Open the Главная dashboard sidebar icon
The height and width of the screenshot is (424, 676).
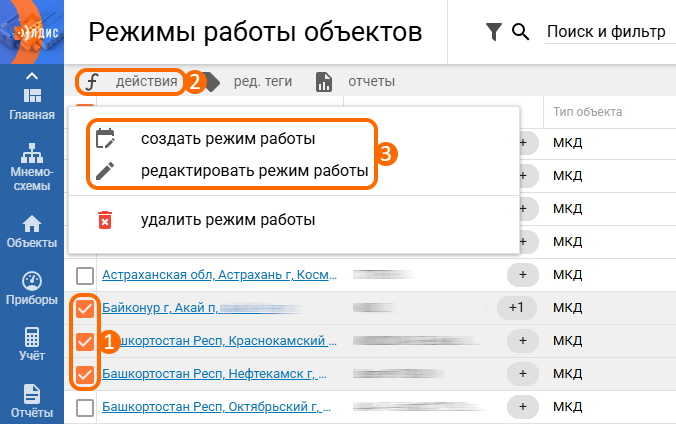tap(32, 104)
